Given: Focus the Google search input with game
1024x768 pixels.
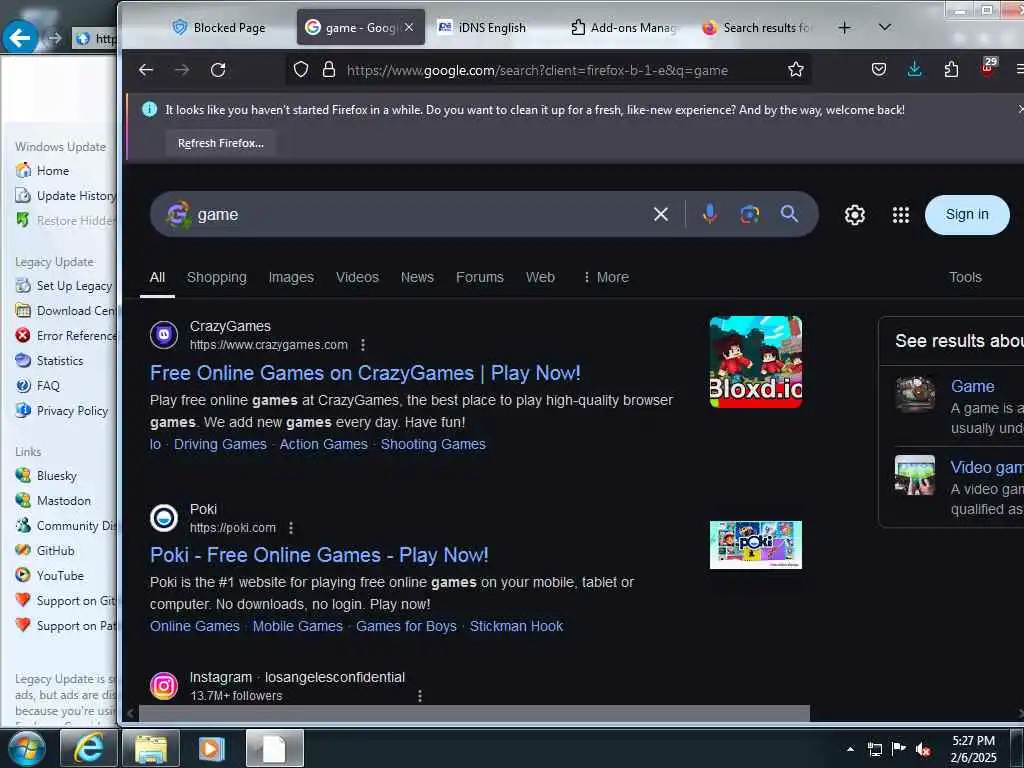Looking at the screenshot, I should point(418,214).
